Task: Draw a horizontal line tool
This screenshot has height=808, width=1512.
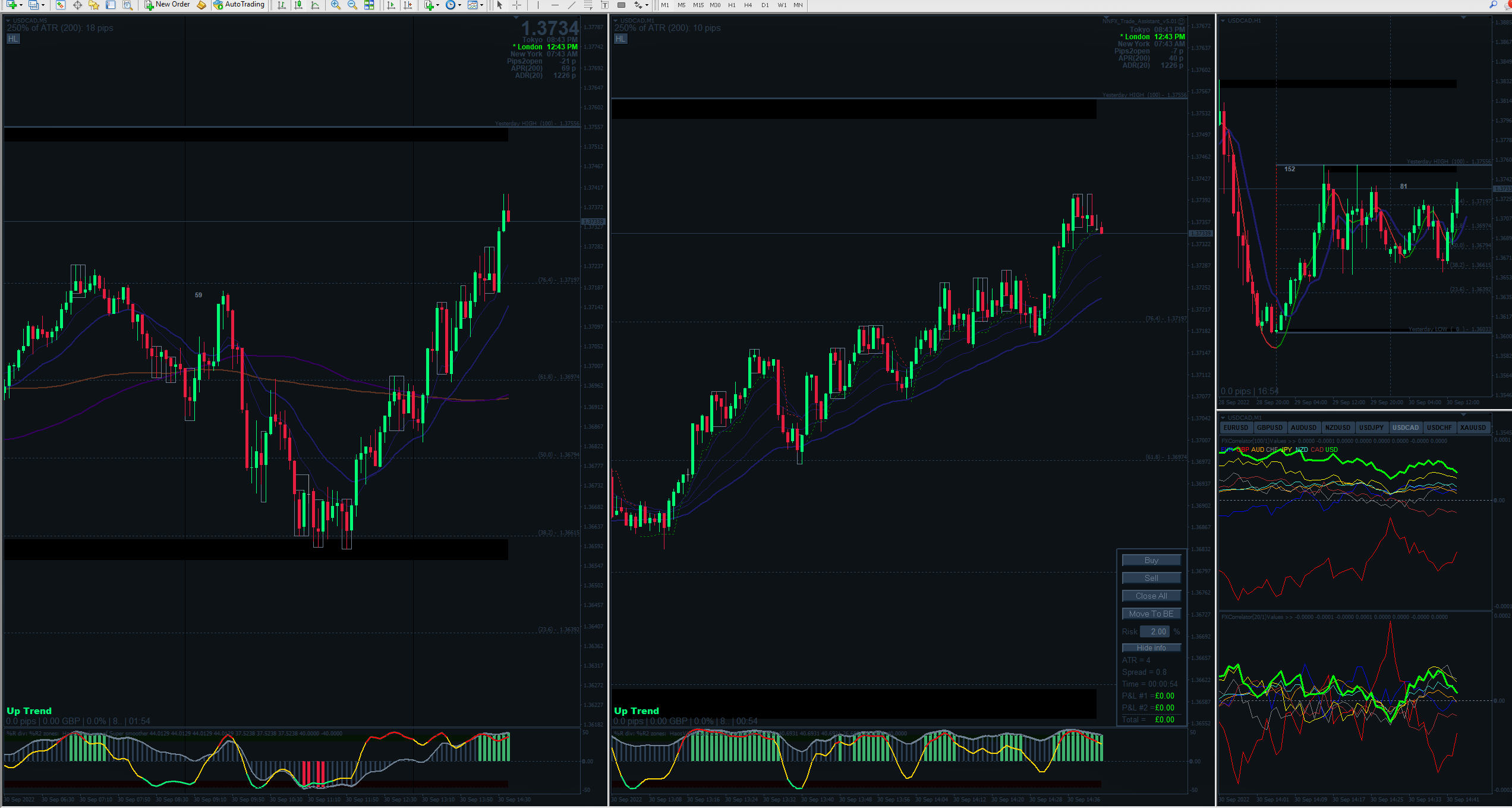Action: click(x=555, y=5)
